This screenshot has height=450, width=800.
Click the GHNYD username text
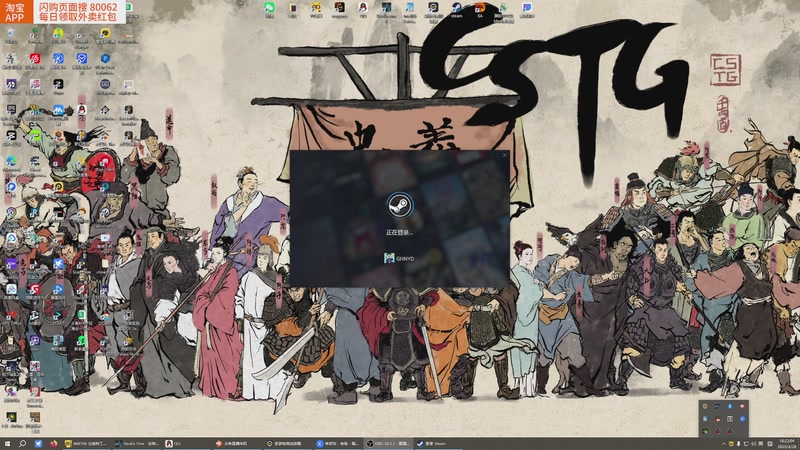click(x=405, y=259)
